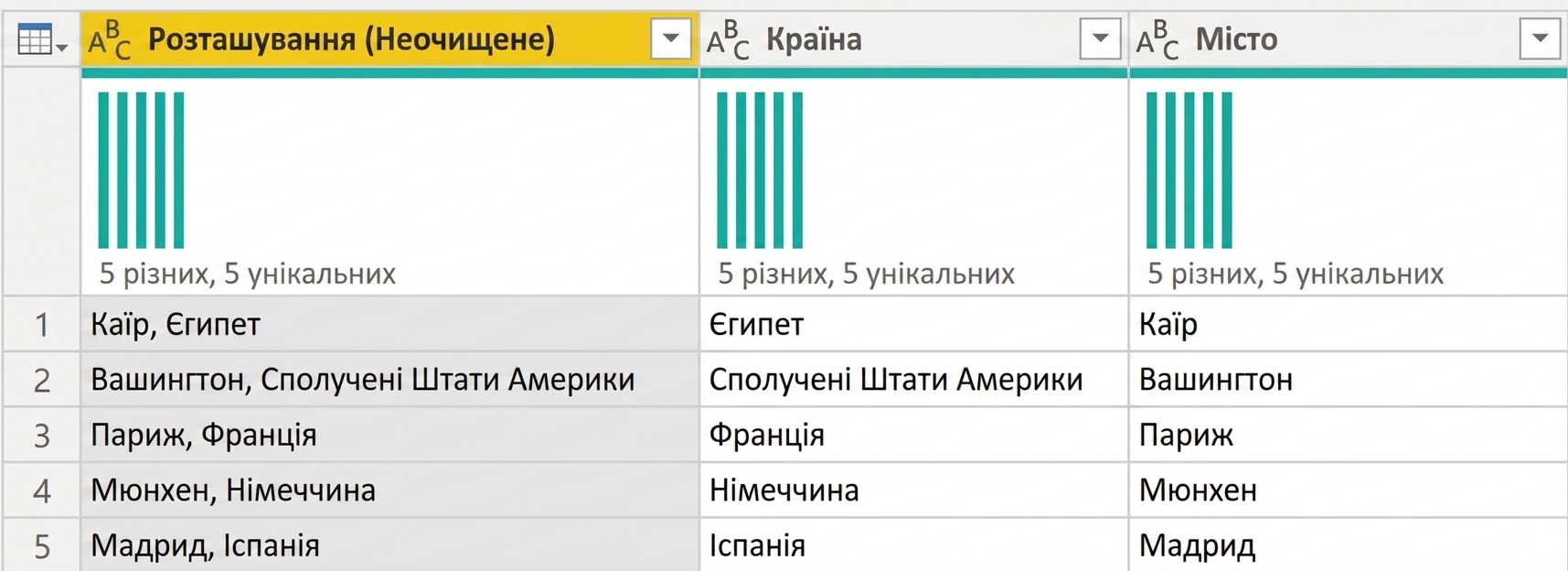Click '5 різних, 5 унікальних' under Розташування
The height and width of the screenshot is (571, 1568).
pyautogui.click(x=248, y=274)
